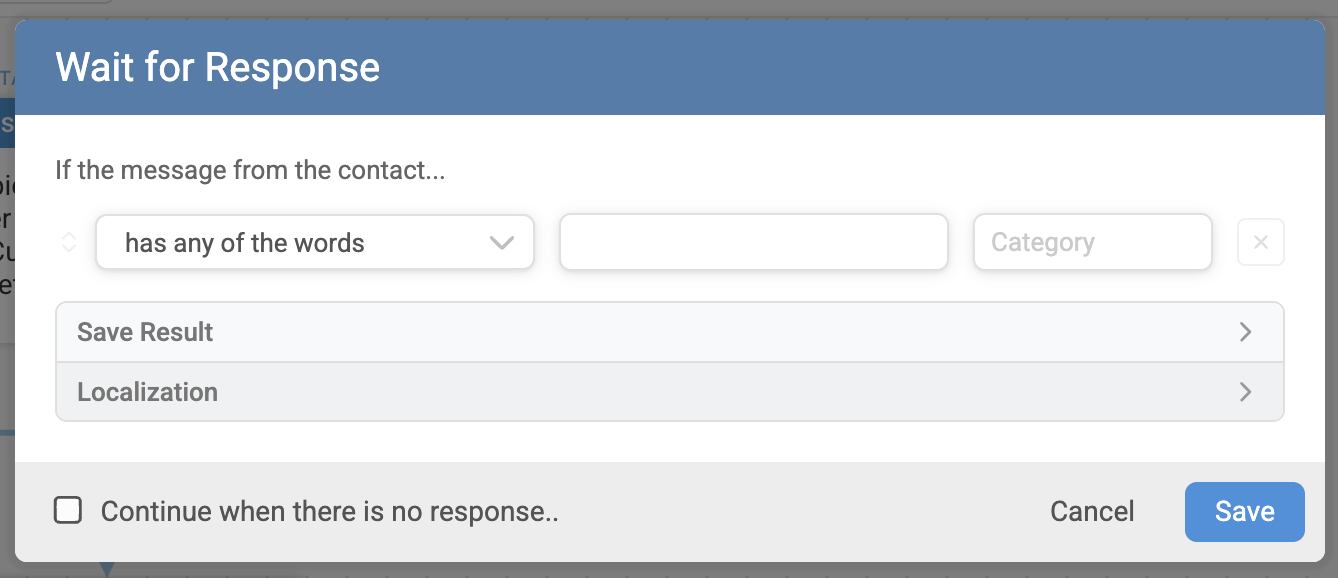Focus the Category input field
The height and width of the screenshot is (578, 1338).
pyautogui.click(x=1093, y=242)
